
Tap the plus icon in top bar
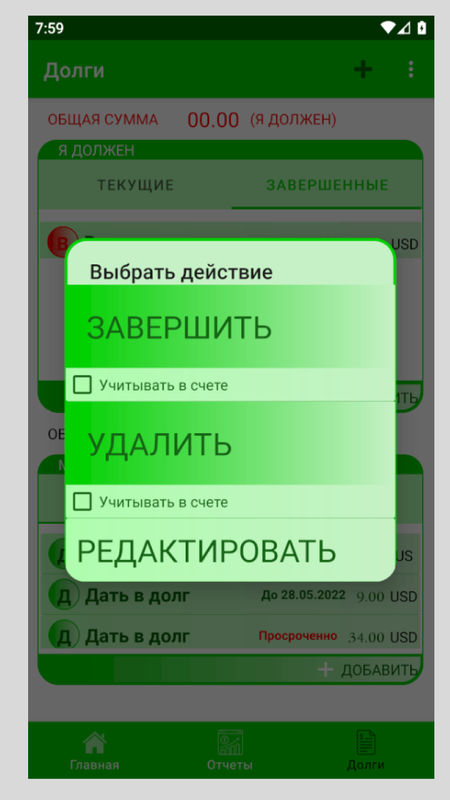coord(363,69)
